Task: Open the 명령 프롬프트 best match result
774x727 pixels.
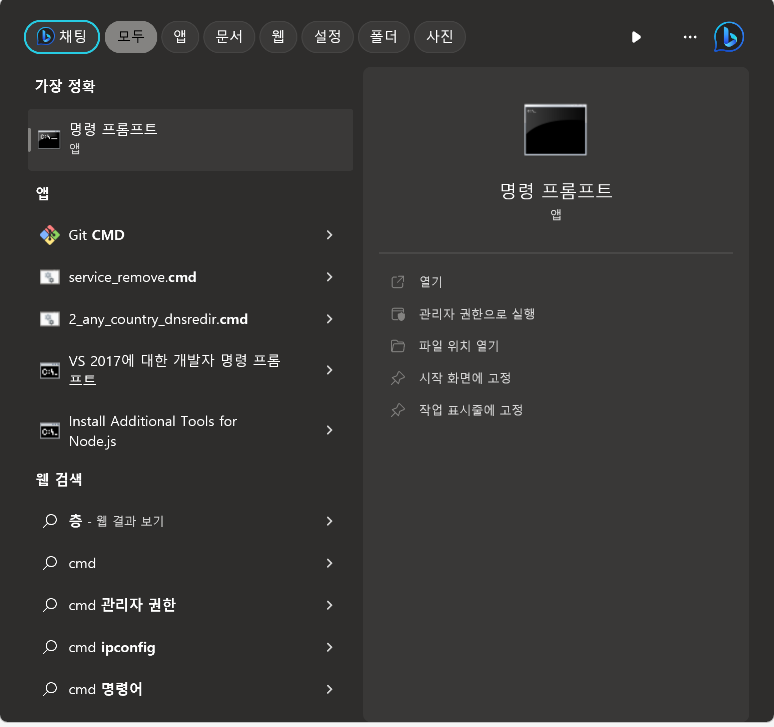Action: coord(191,140)
